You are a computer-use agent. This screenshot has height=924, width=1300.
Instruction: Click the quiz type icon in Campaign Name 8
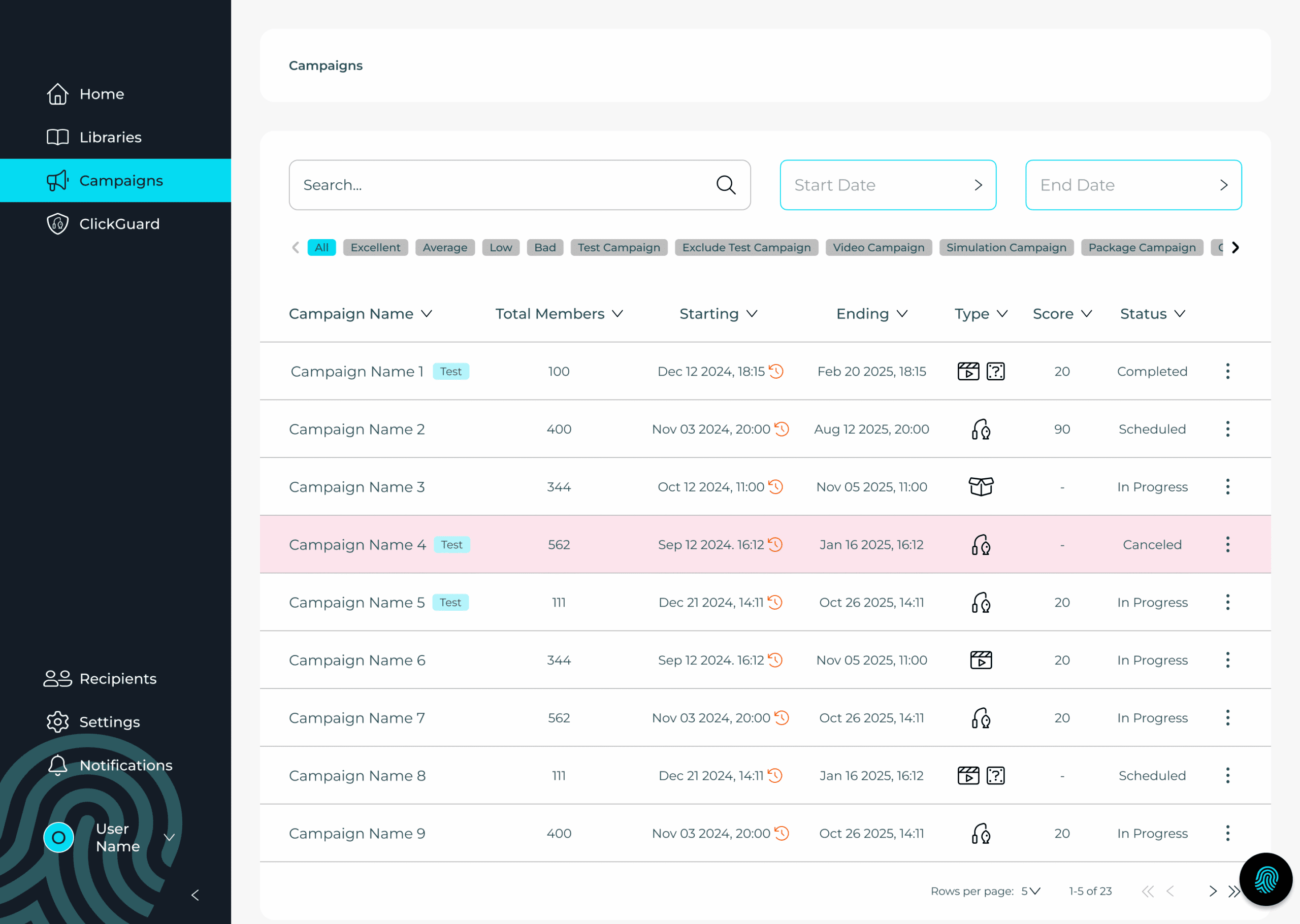click(x=996, y=776)
